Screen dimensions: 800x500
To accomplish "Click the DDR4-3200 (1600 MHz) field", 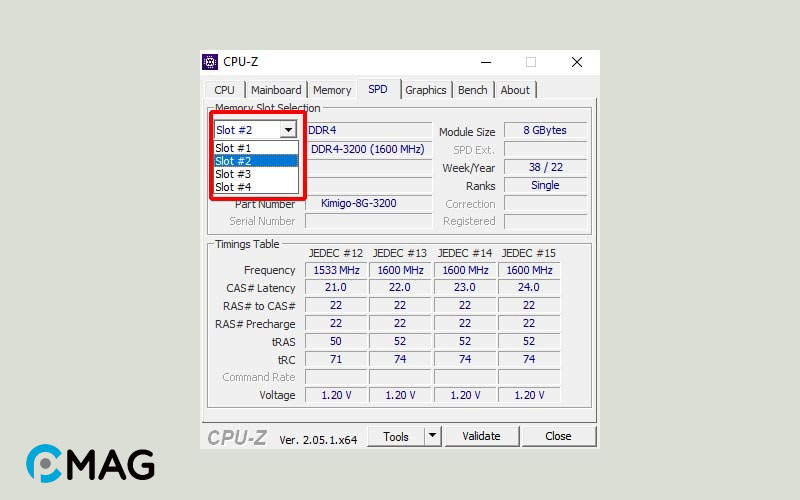I will 368,149.
